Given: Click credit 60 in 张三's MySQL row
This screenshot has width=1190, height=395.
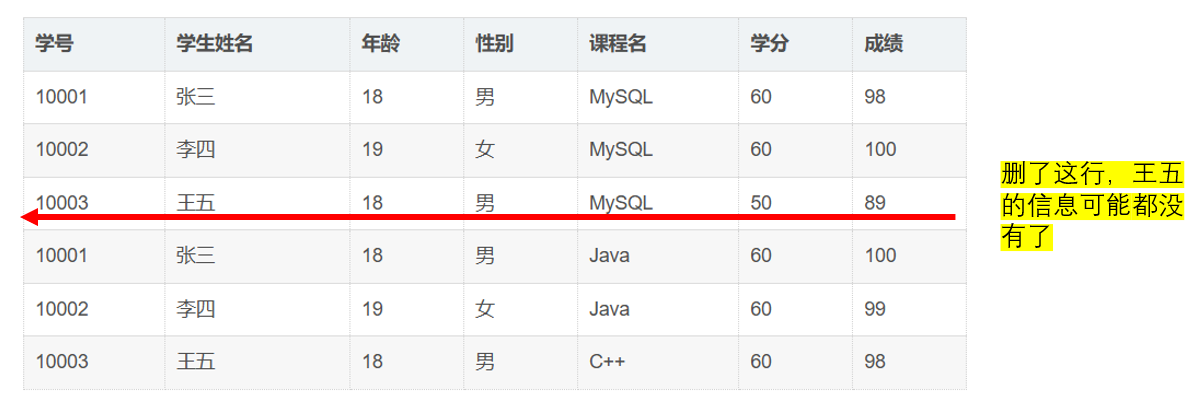Looking at the screenshot, I should coord(760,97).
